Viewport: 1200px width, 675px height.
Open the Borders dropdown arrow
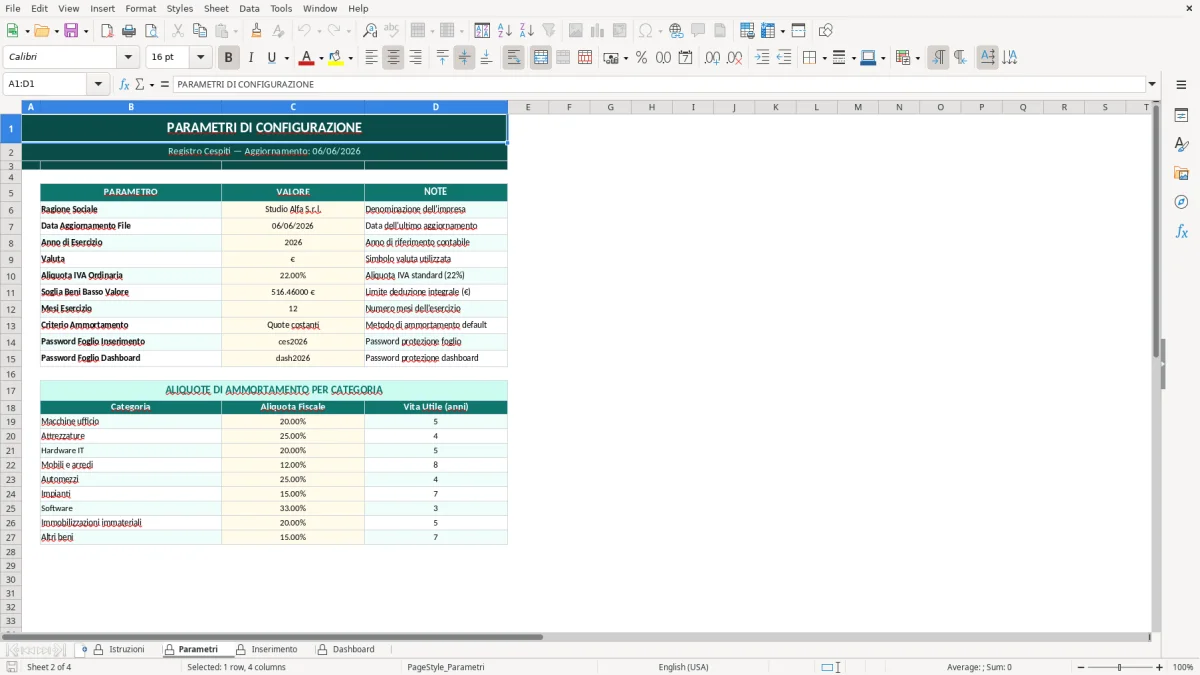click(823, 58)
